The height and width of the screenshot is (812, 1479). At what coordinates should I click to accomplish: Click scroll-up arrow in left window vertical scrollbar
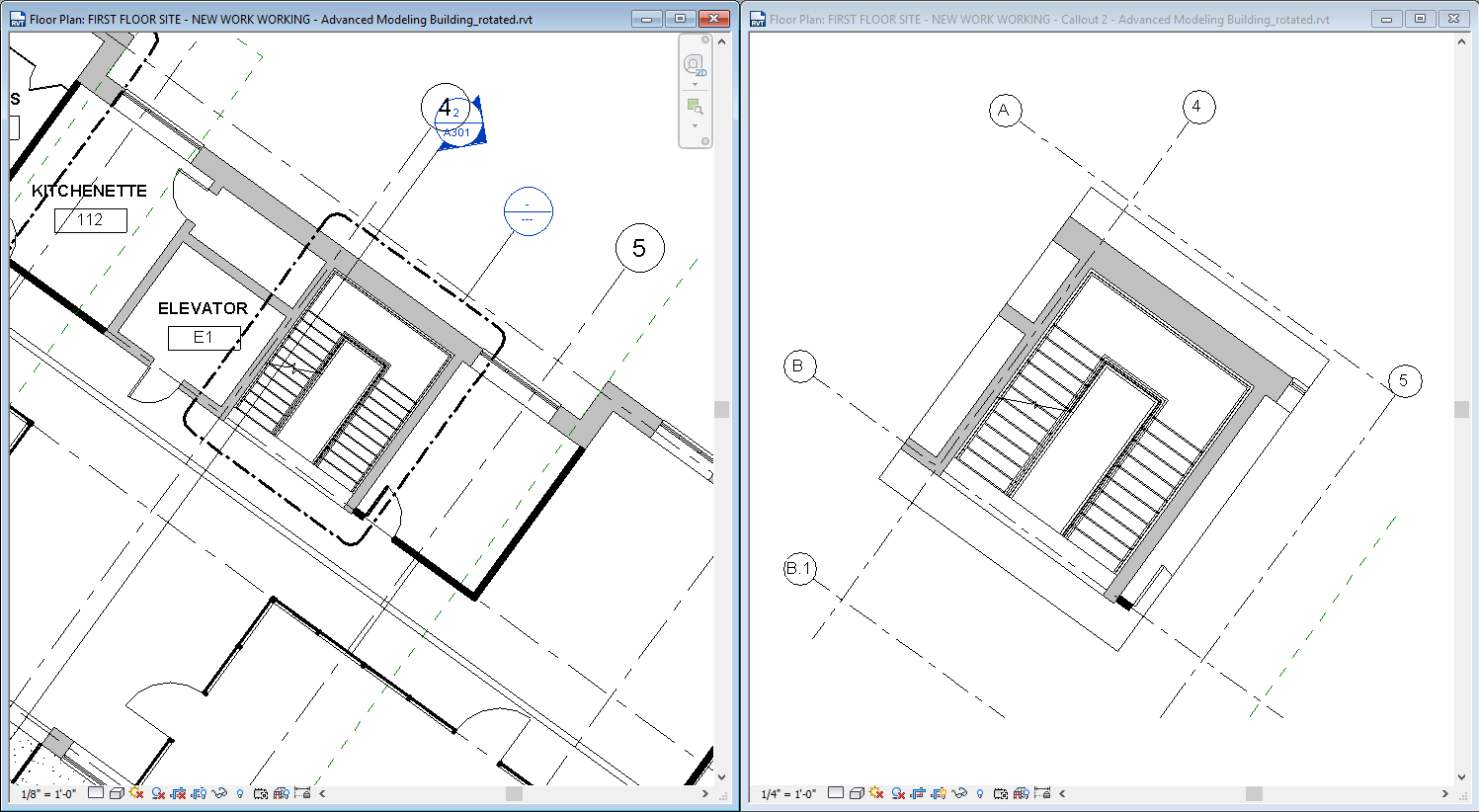pos(721,41)
